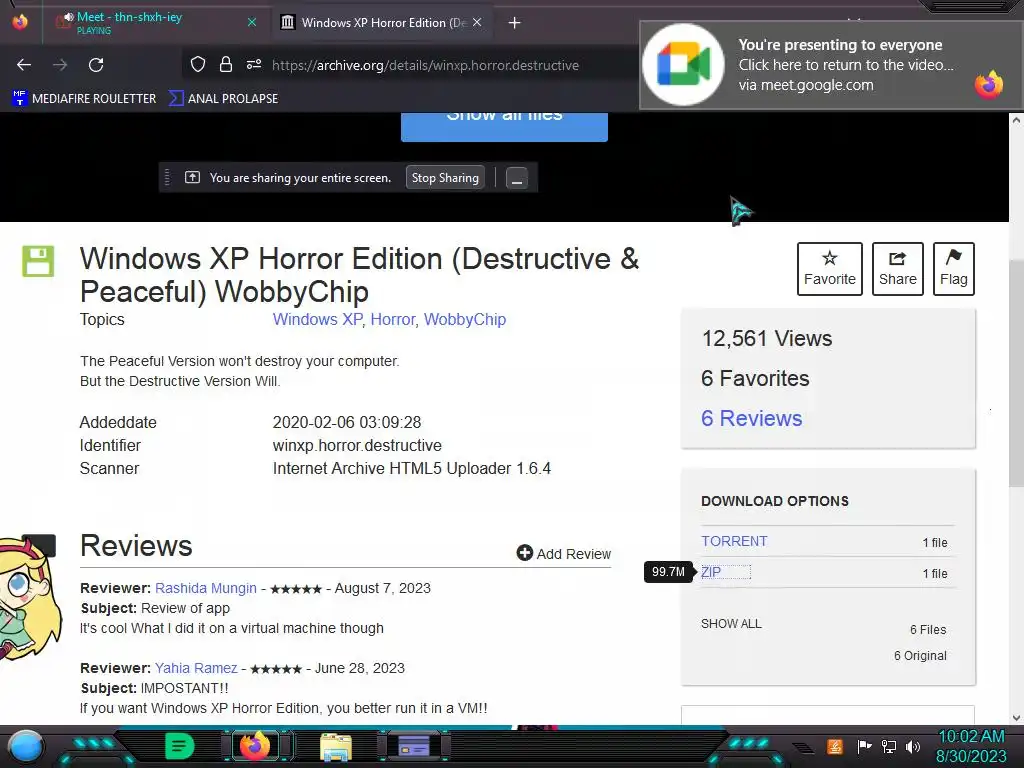Open the green notes app in taskbar

click(x=179, y=746)
